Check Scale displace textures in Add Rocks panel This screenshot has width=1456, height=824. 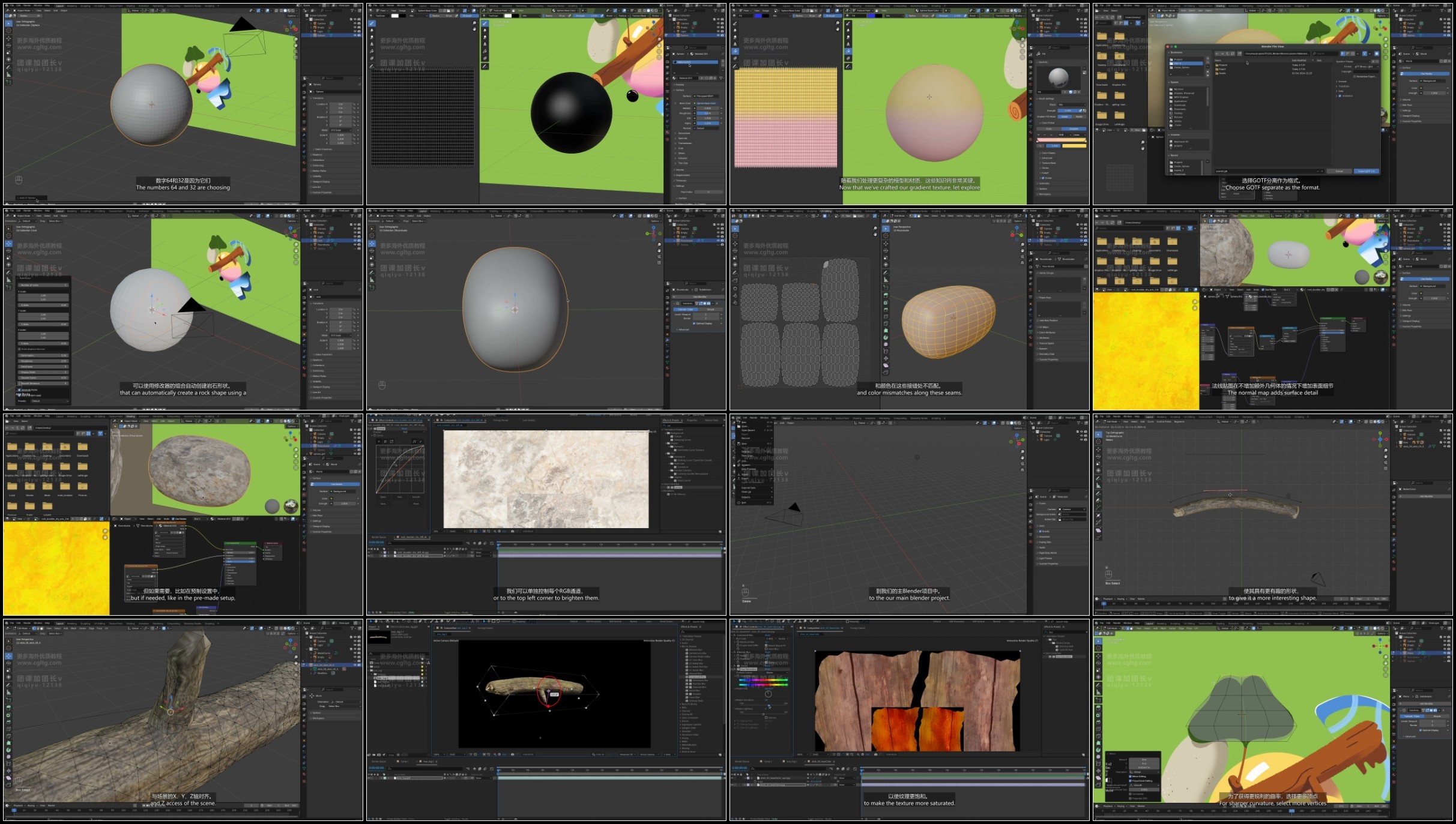pyautogui.click(x=19, y=349)
